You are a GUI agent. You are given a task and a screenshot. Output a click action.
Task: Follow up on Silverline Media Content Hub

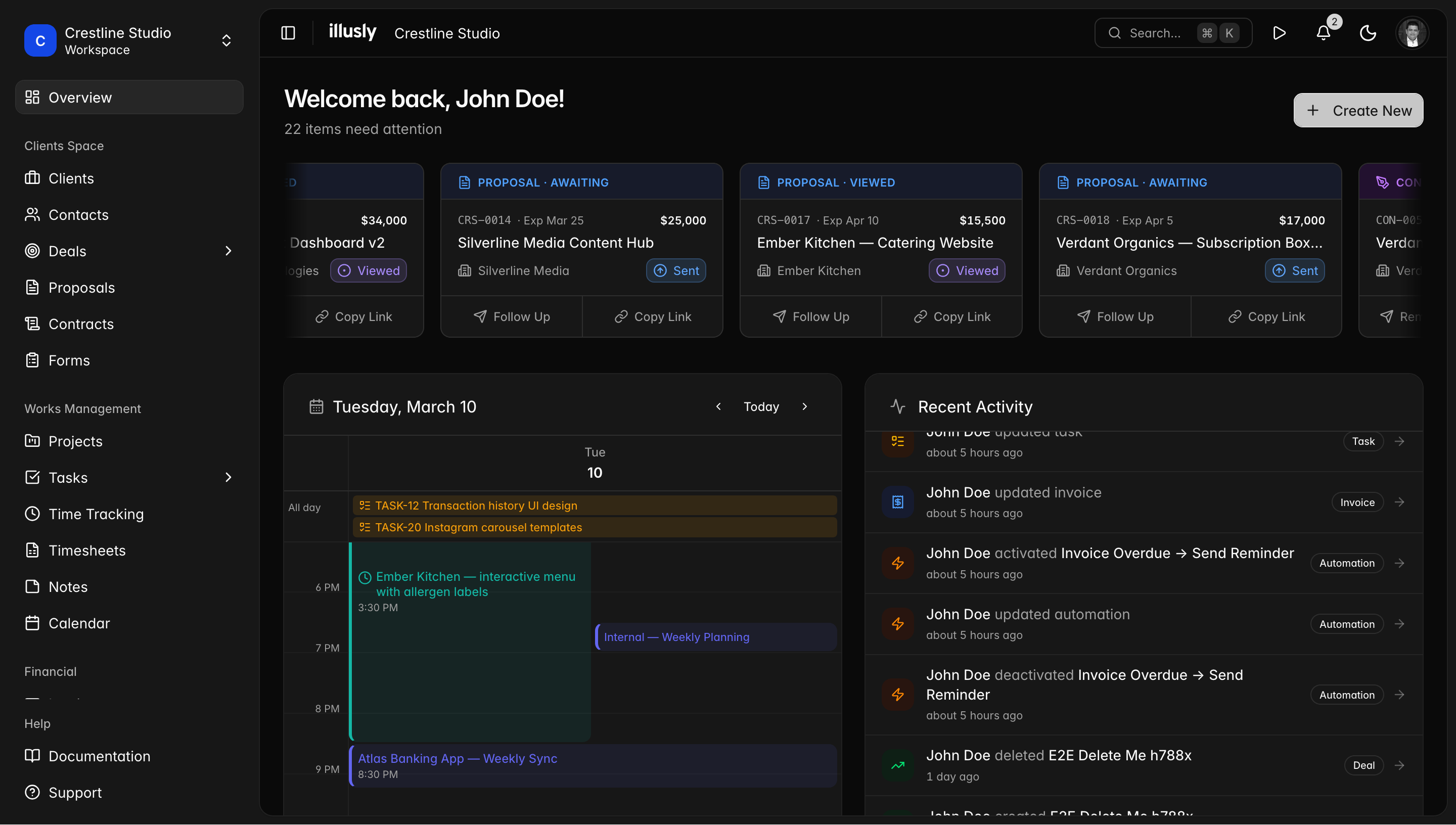[512, 316]
